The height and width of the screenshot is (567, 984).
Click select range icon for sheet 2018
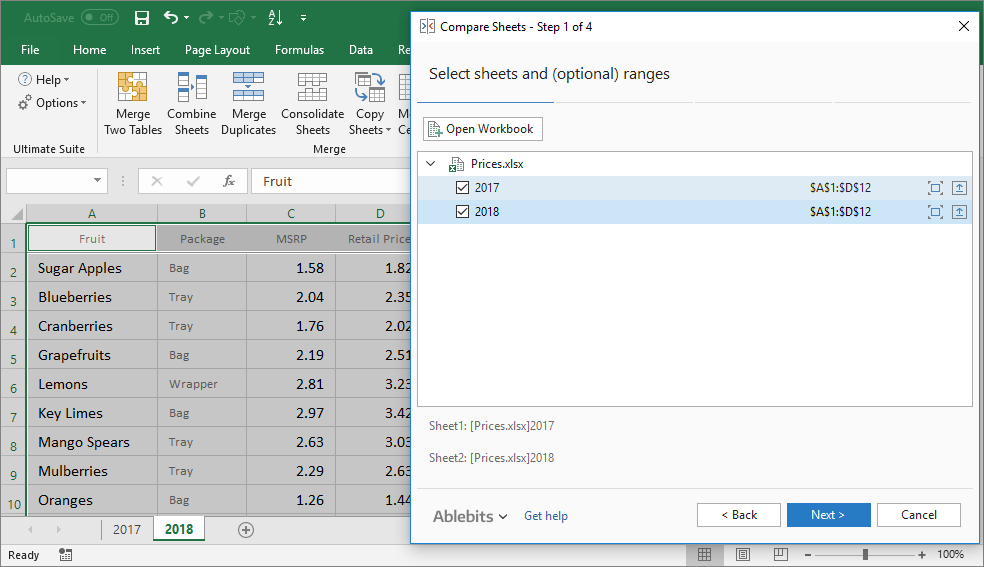click(935, 211)
